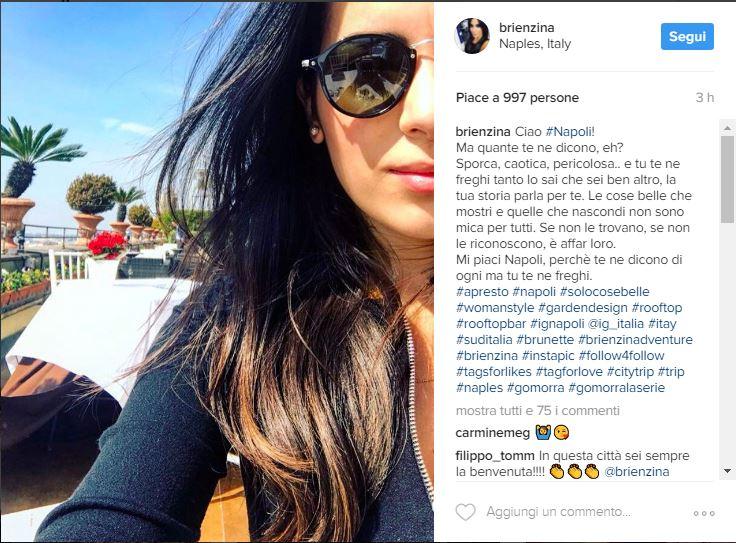View who liked via 'Piace a 997 persone'
Viewport: 736px width, 543px height.
coord(517,98)
